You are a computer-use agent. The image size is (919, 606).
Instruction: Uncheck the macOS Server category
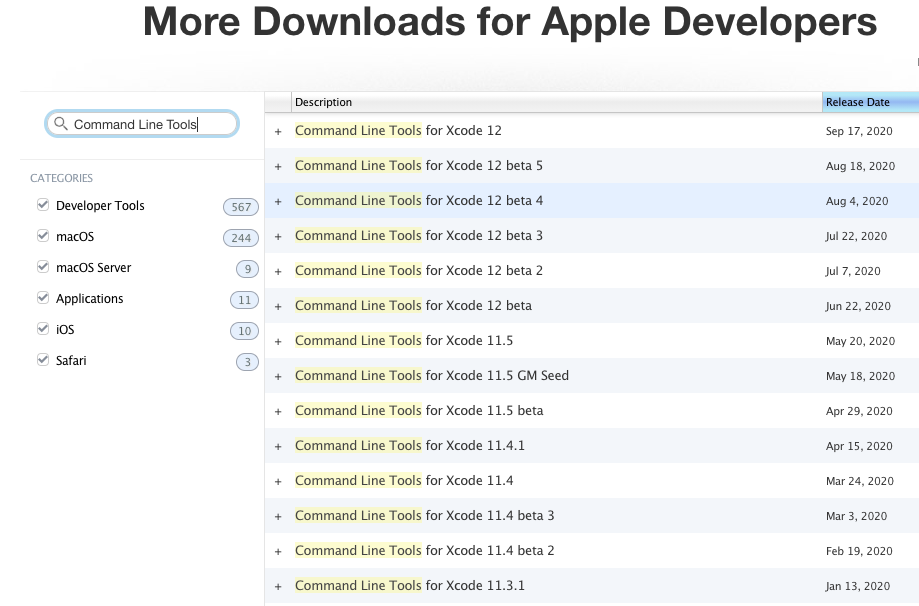(43, 267)
